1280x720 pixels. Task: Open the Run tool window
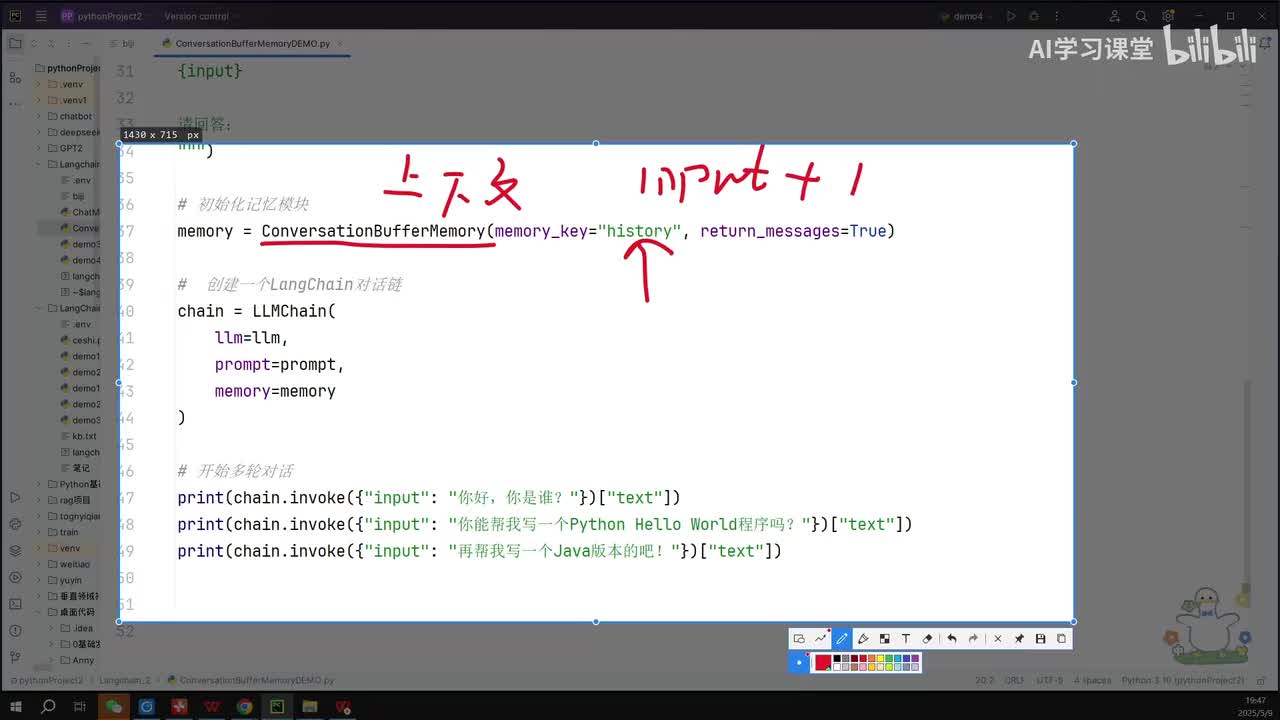tap(15, 497)
